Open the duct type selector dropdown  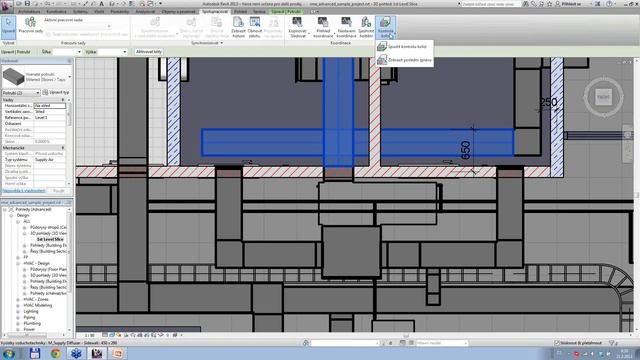[70, 77]
